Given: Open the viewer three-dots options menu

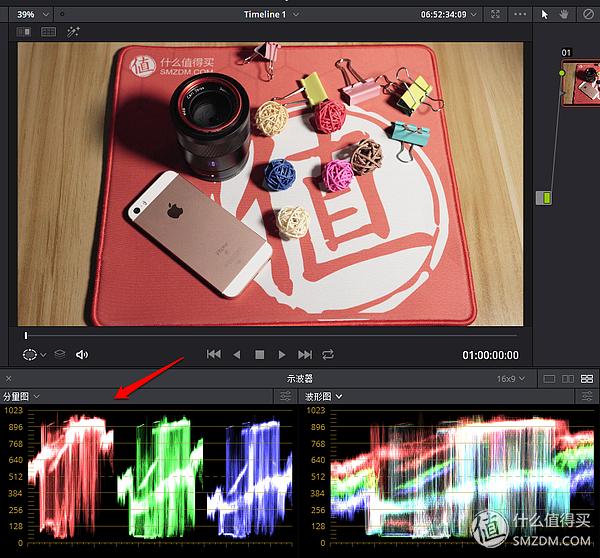Looking at the screenshot, I should [x=520, y=15].
